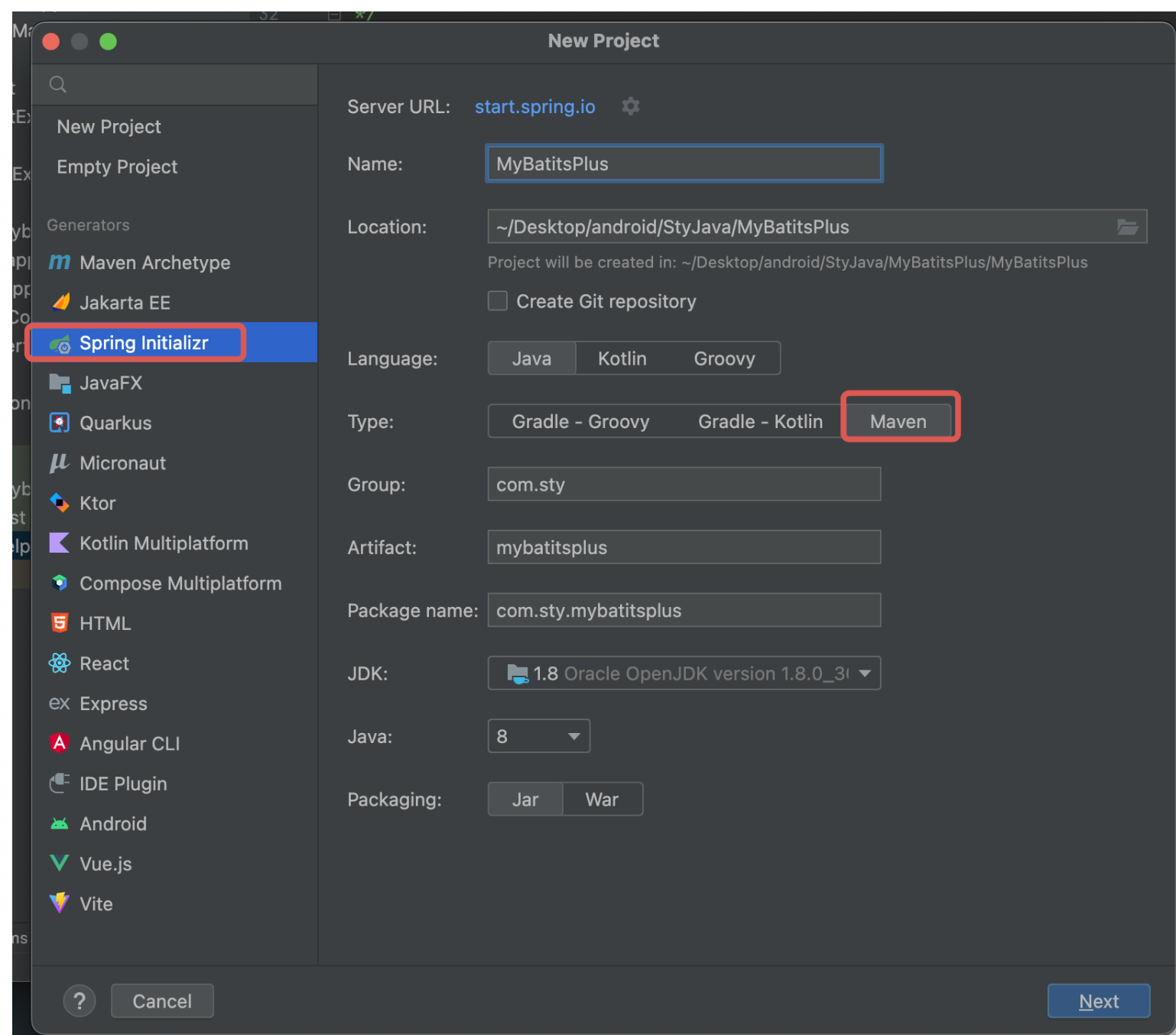Click the Android generator icon
This screenshot has width=1176, height=1035.
(x=60, y=824)
